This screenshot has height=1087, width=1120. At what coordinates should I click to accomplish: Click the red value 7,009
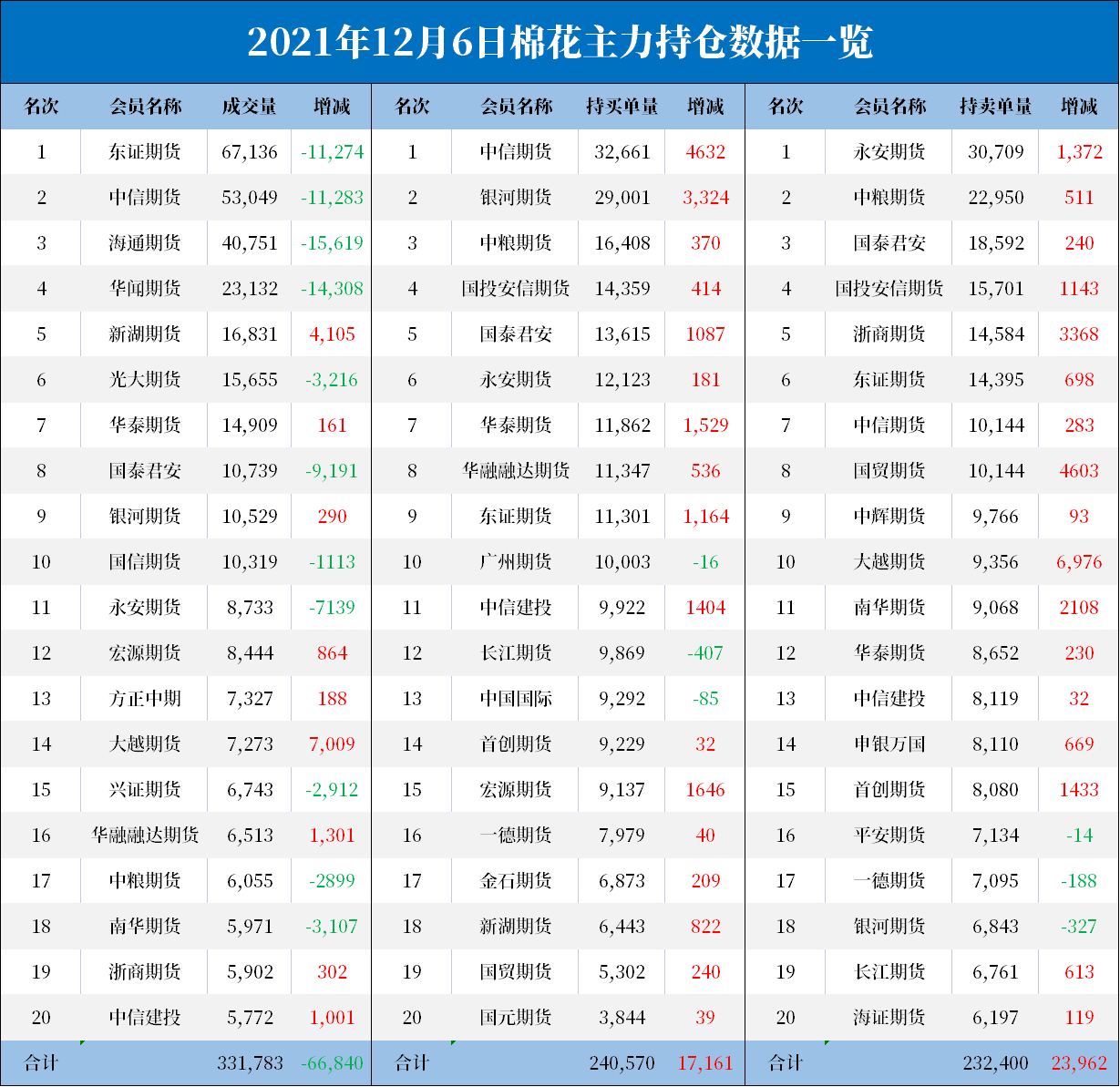[x=333, y=744]
